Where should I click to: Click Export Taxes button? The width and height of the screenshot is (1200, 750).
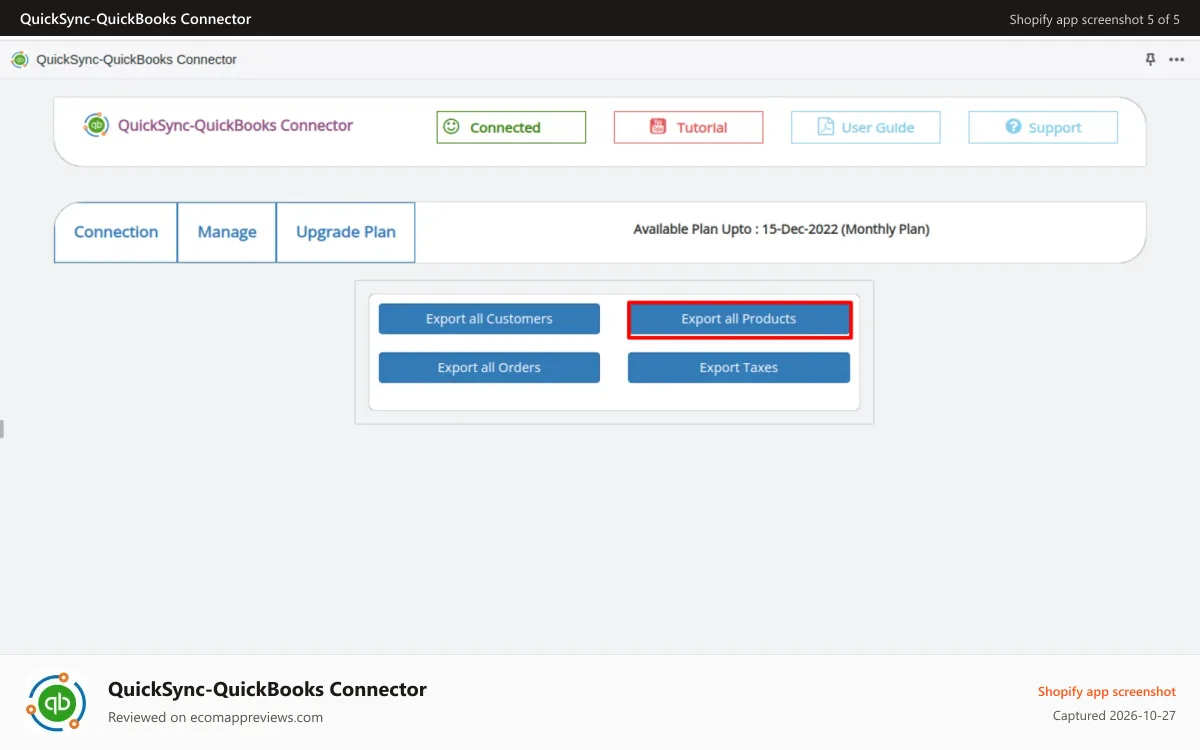point(739,368)
